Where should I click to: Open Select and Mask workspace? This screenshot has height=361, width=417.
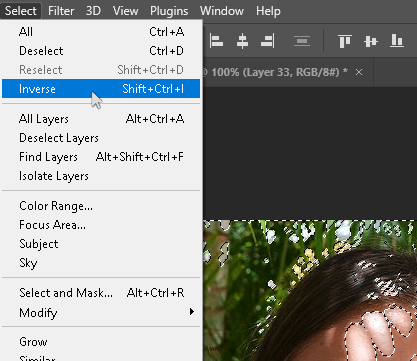click(x=101, y=293)
